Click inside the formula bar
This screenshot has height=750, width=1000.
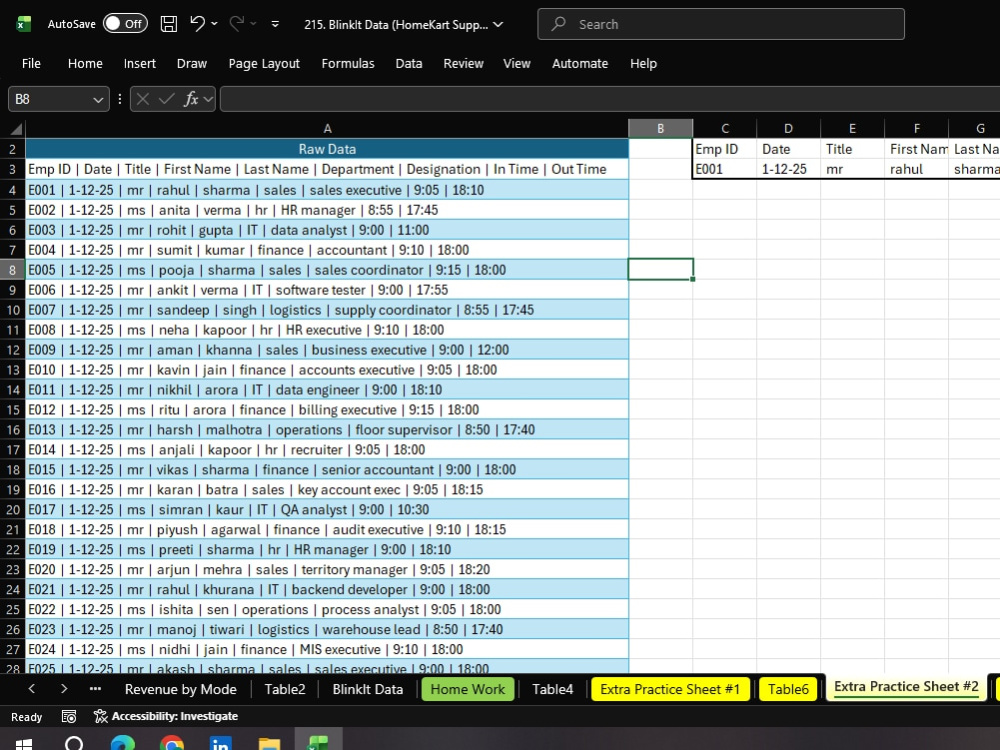click(x=610, y=99)
